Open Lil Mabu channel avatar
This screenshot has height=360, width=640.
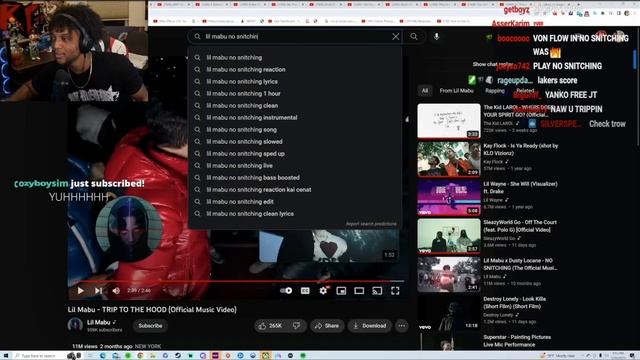coord(75,325)
